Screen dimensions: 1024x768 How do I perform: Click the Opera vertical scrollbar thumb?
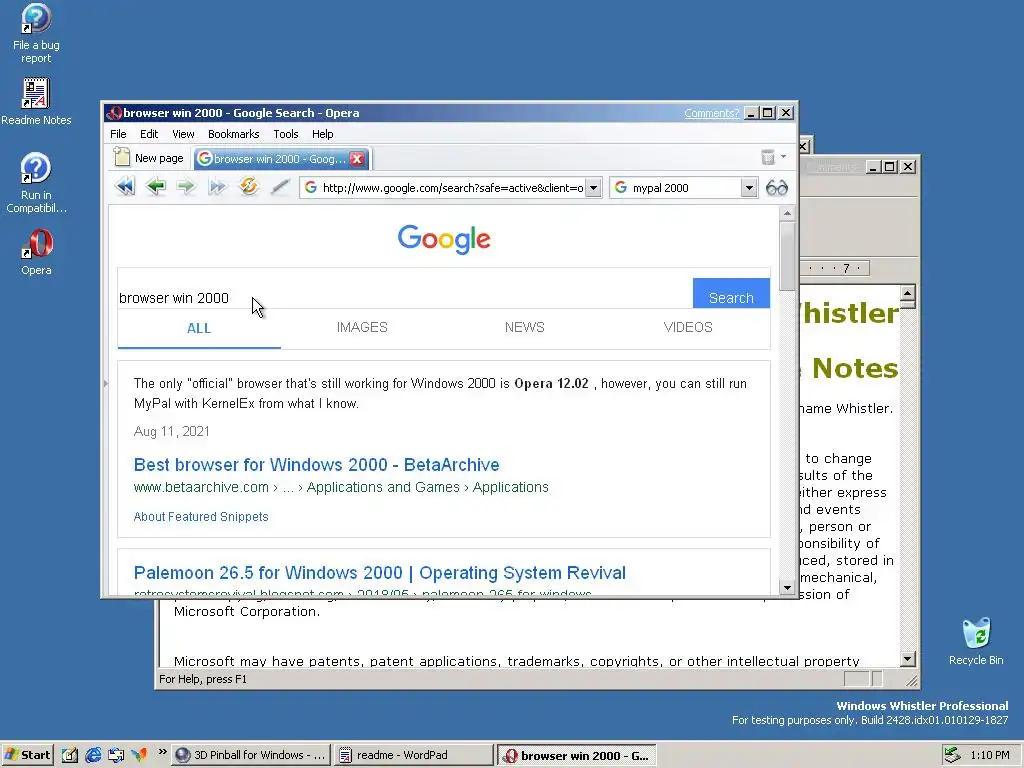[787, 256]
